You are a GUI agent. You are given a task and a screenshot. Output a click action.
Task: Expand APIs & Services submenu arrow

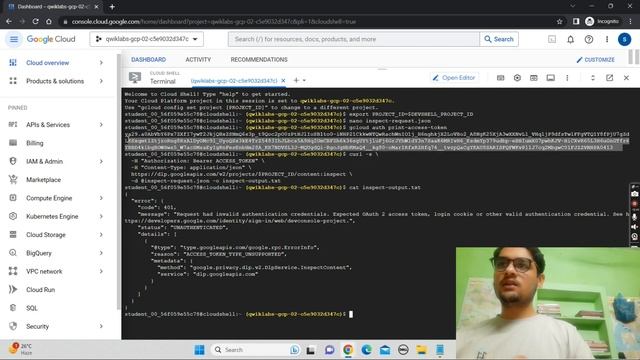(x=101, y=125)
